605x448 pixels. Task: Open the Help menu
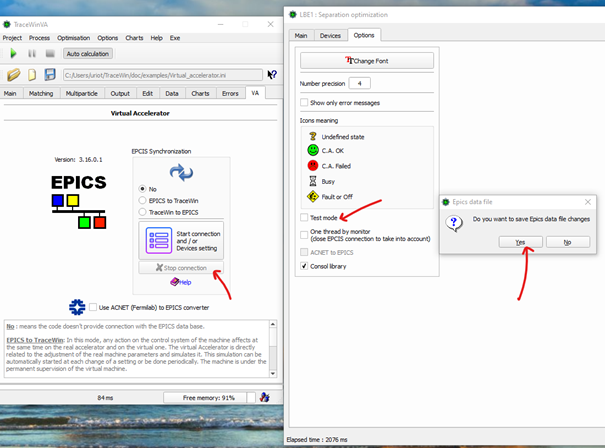[x=156, y=38]
